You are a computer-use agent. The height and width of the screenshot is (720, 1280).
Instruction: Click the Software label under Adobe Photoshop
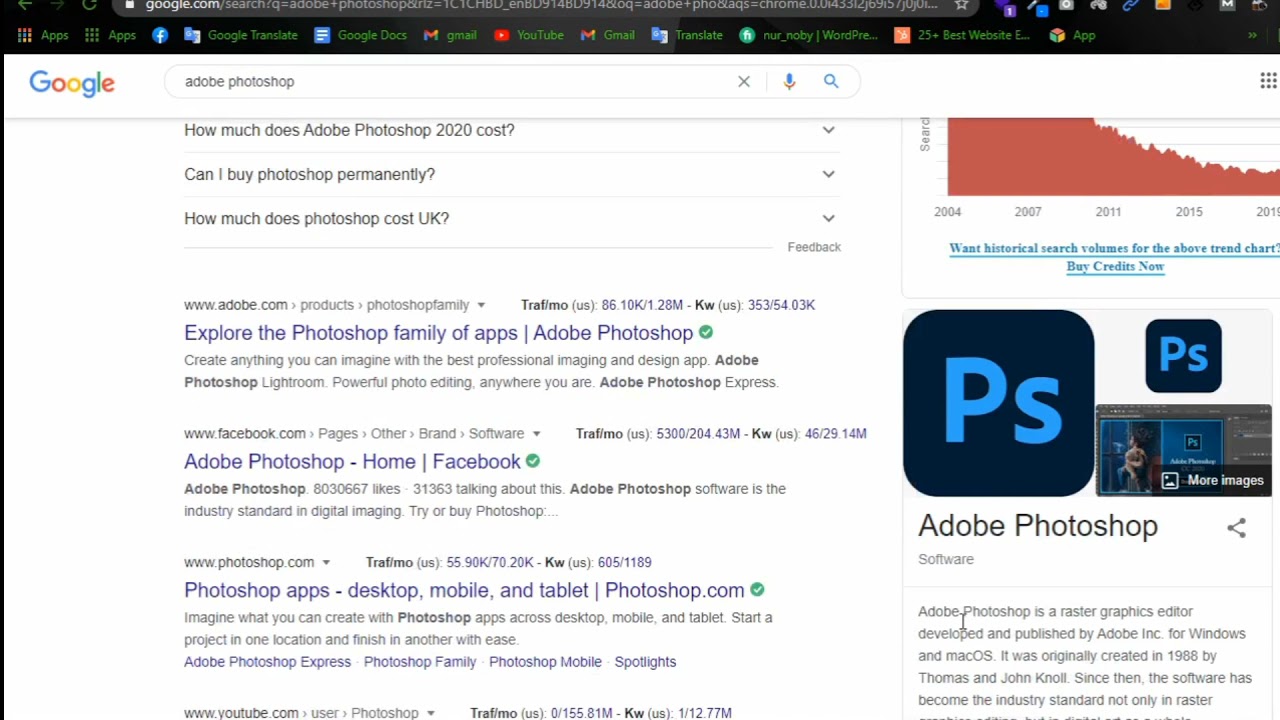tap(946, 559)
